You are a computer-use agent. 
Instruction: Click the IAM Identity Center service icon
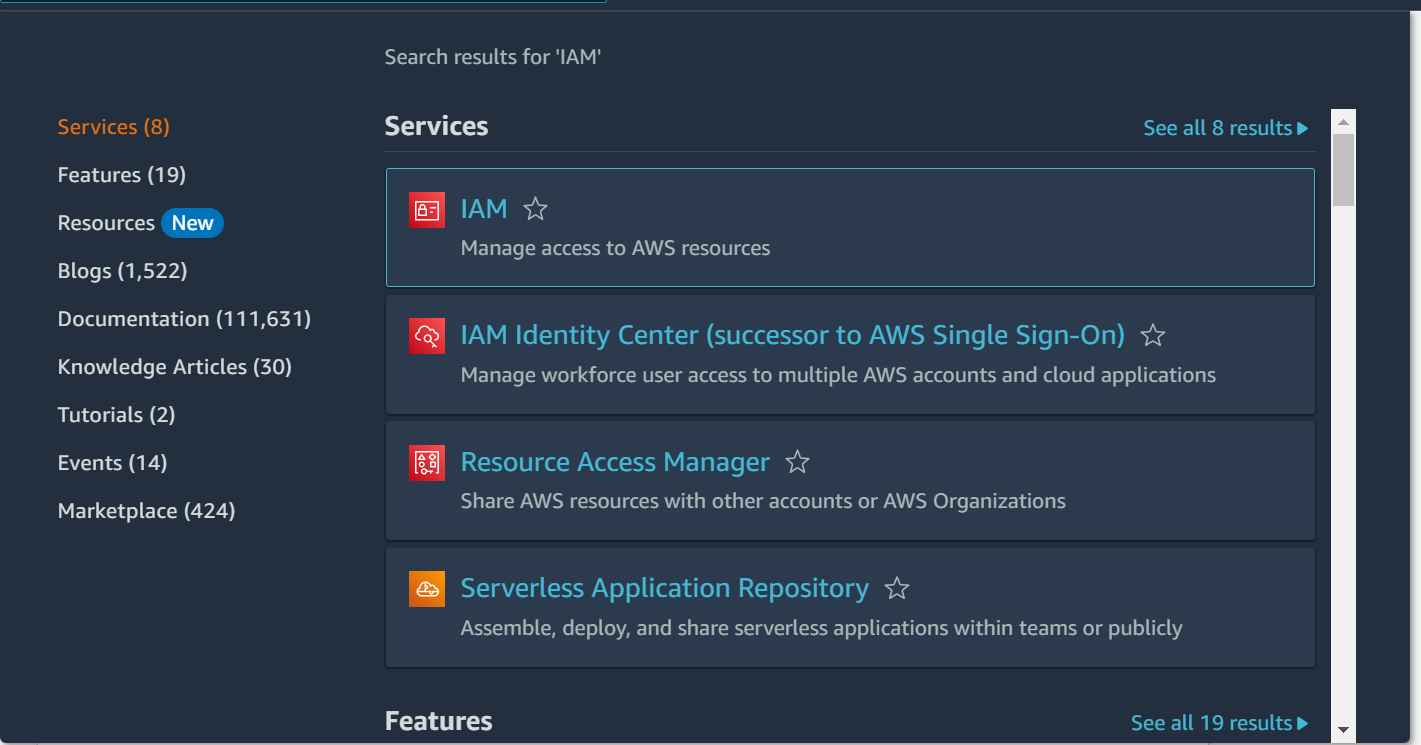point(427,335)
